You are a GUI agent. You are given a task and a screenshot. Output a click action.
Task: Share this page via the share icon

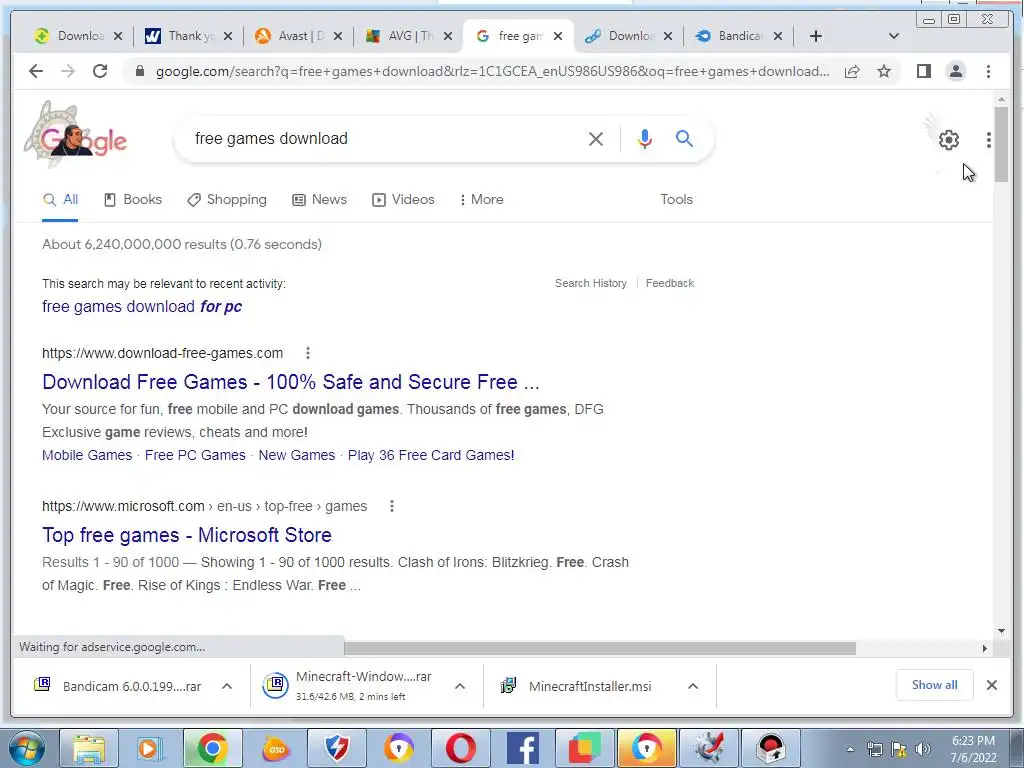852,71
